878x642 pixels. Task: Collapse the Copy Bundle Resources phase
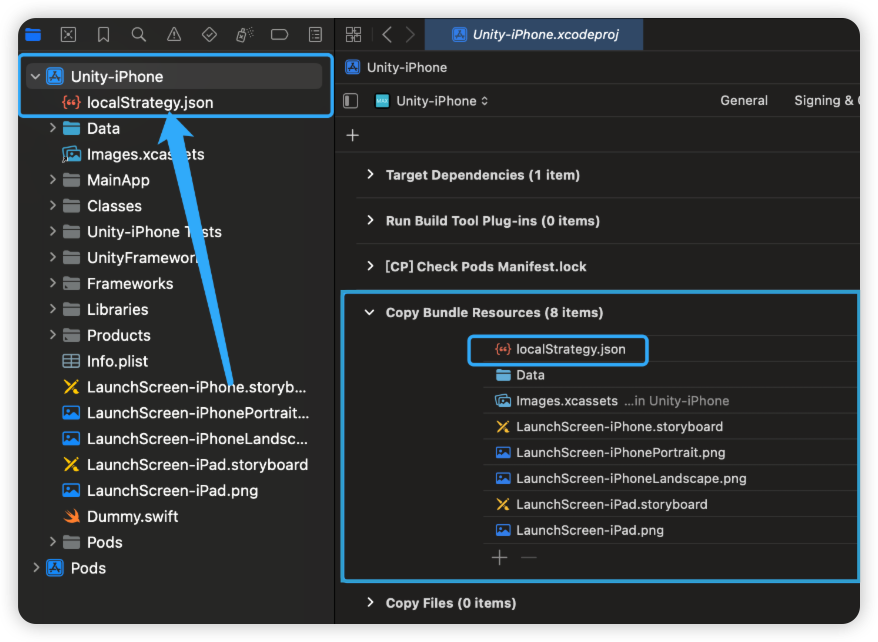(370, 313)
